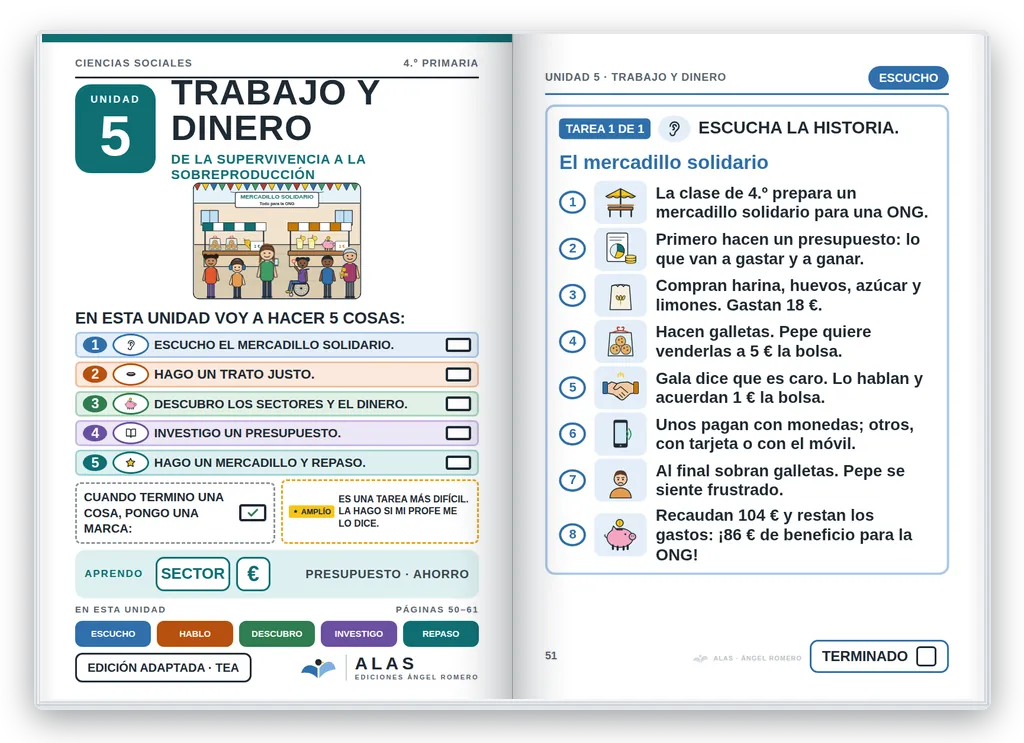This screenshot has height=743, width=1024.
Task: Select the ESCUCHO section tab on the cover
Action: pos(113,634)
